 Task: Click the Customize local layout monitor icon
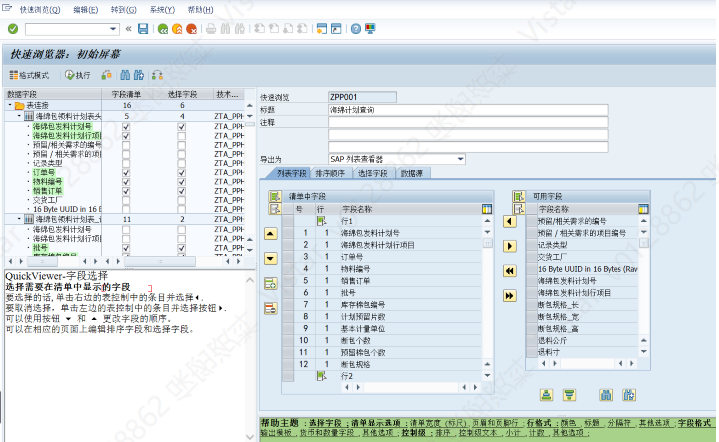pyautogui.click(x=370, y=29)
